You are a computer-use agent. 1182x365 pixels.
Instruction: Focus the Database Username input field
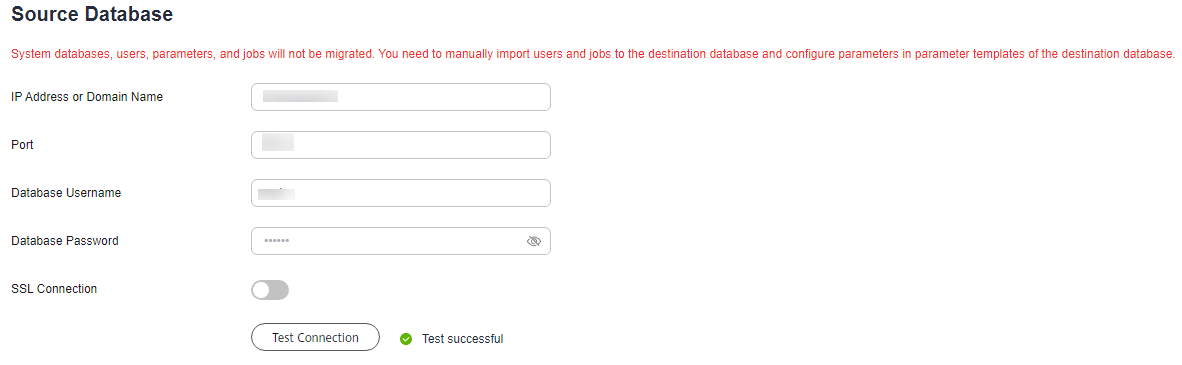(x=401, y=193)
